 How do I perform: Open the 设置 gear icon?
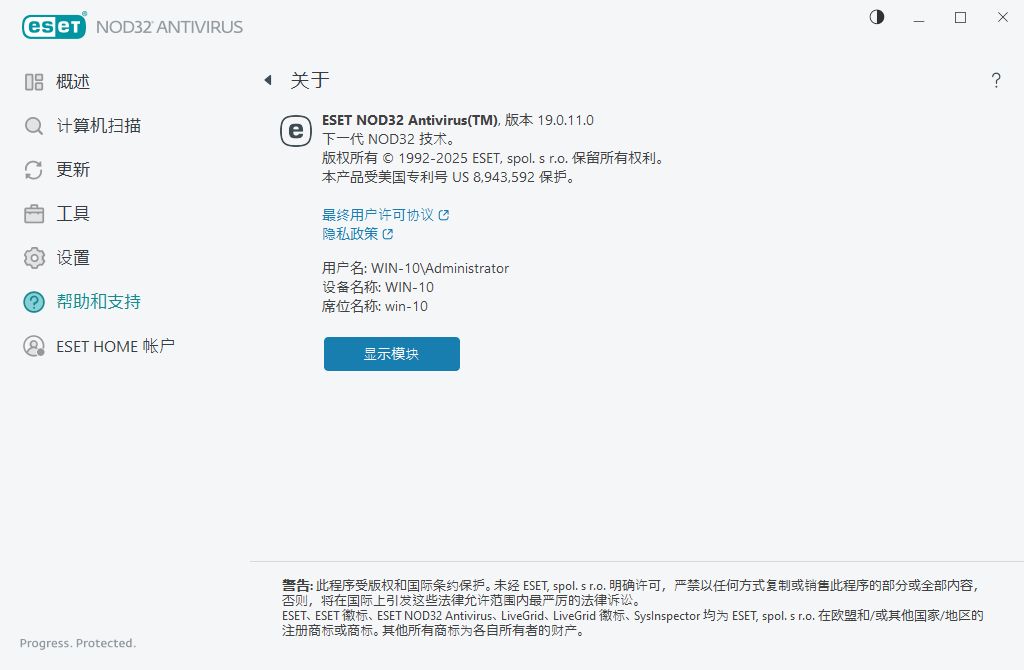coord(30,257)
